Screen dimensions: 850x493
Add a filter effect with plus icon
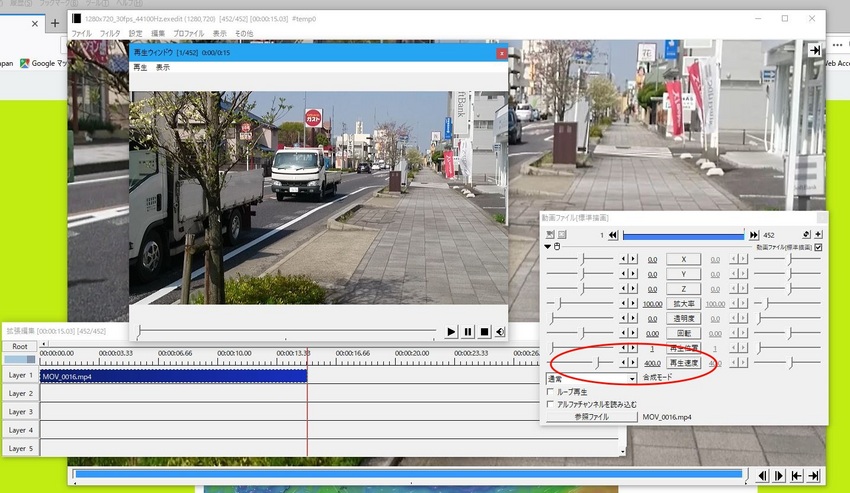(x=818, y=234)
